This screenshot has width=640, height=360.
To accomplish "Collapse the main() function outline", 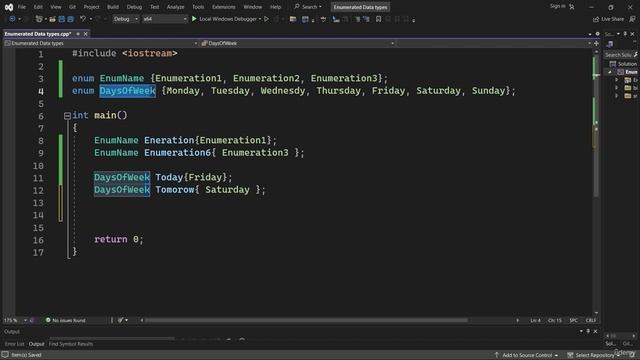I will [67, 116].
